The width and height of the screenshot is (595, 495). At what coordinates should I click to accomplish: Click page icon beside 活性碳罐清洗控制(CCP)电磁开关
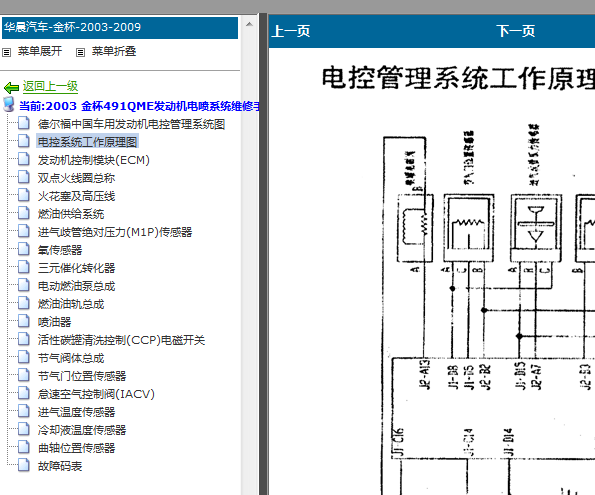[24, 339]
